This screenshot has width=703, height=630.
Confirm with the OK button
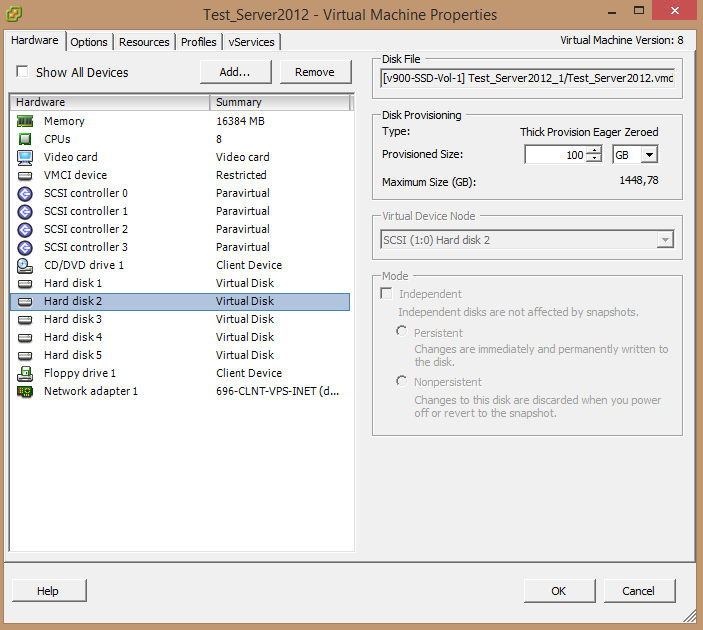[x=559, y=591]
